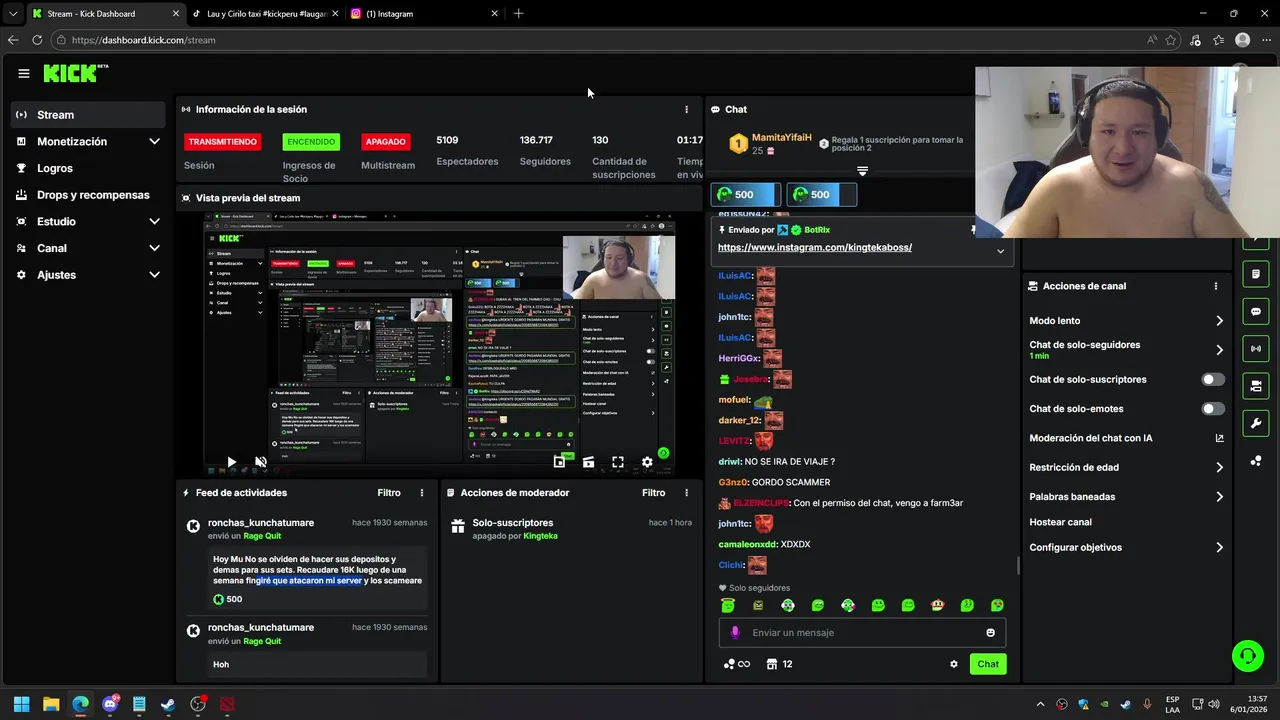Click the ENCENDIDO partner revenue badge
The image size is (1280, 720).
pyautogui.click(x=311, y=142)
